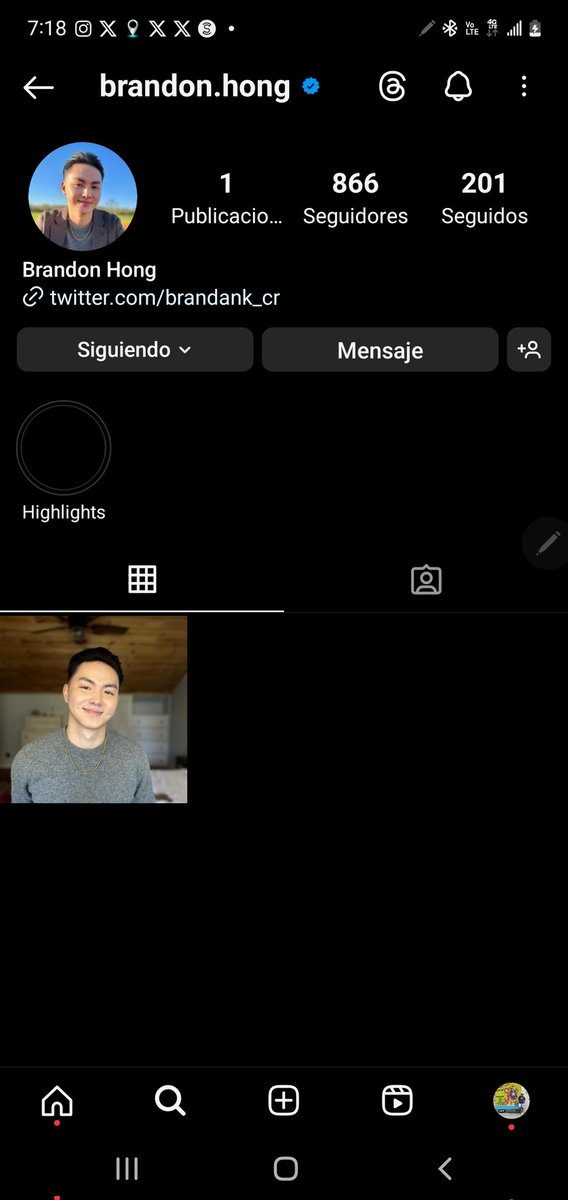Switch to the posts grid tab
This screenshot has width=568, height=1200.
pos(142,580)
